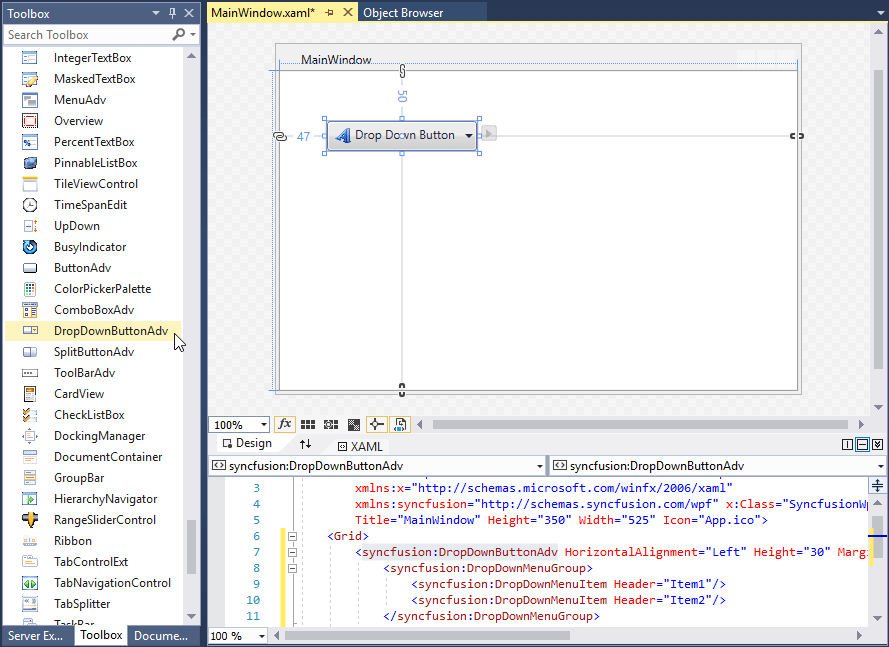
Task: Toggle snapline snapping on the designer toolbar
Action: point(376,424)
